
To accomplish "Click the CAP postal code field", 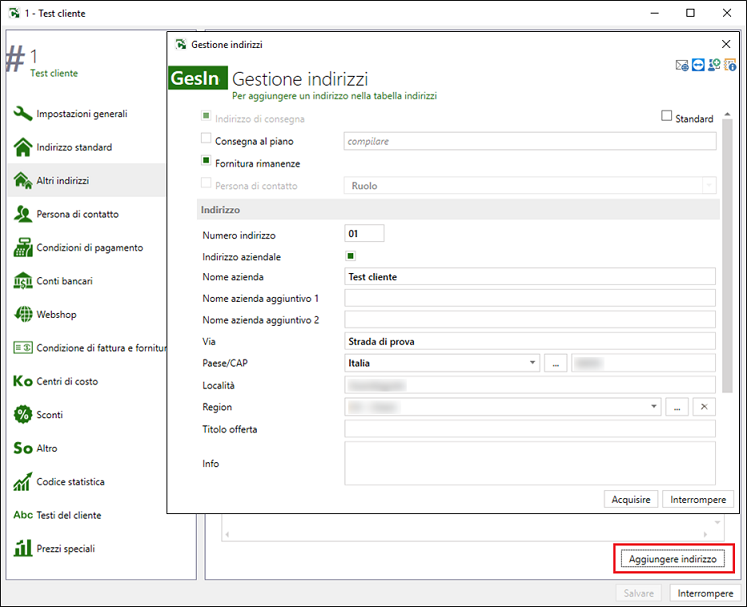I will click(x=644, y=363).
